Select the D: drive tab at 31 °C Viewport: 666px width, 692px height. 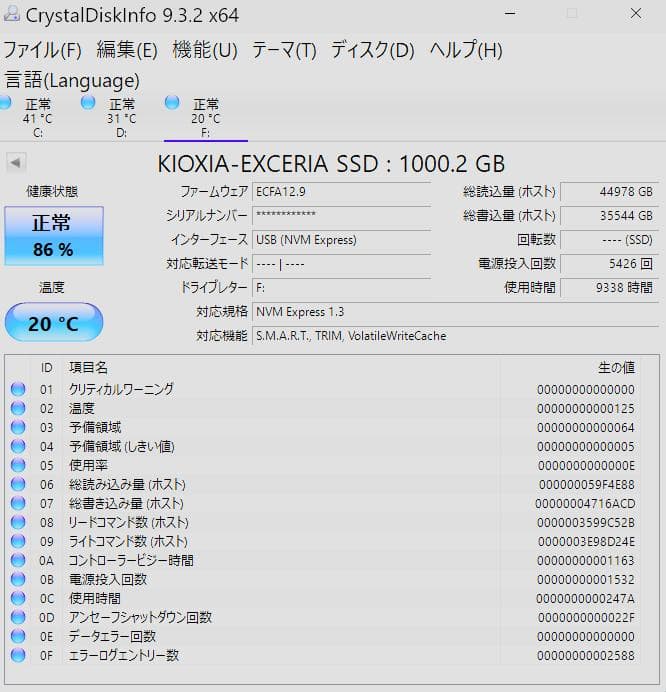pos(122,117)
